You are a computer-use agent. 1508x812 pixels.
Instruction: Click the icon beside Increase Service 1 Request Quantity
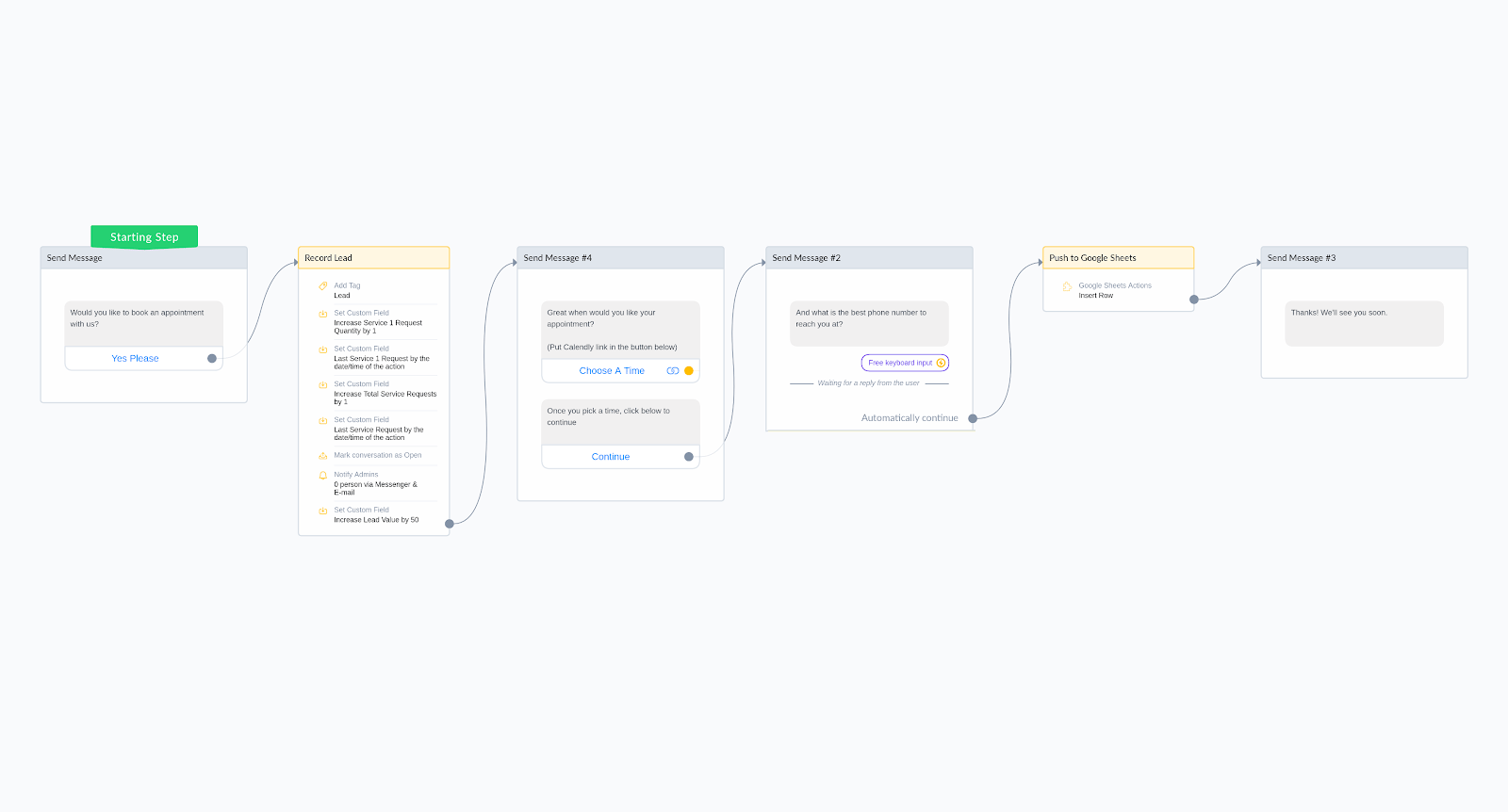tap(323, 314)
